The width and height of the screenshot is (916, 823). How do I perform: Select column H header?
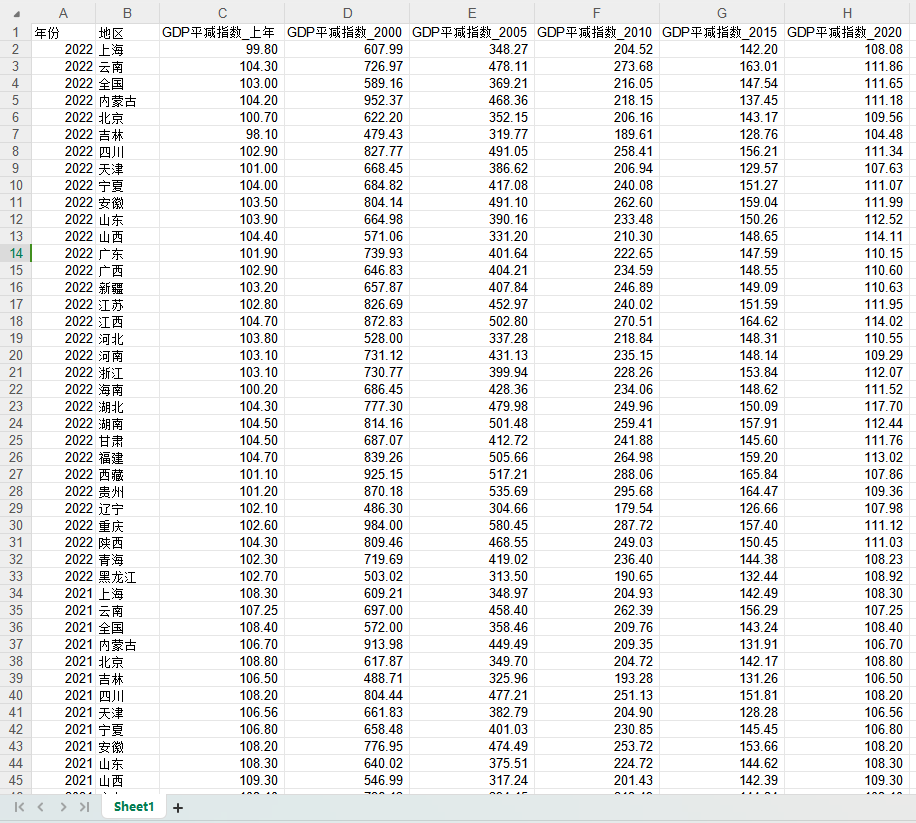click(847, 13)
